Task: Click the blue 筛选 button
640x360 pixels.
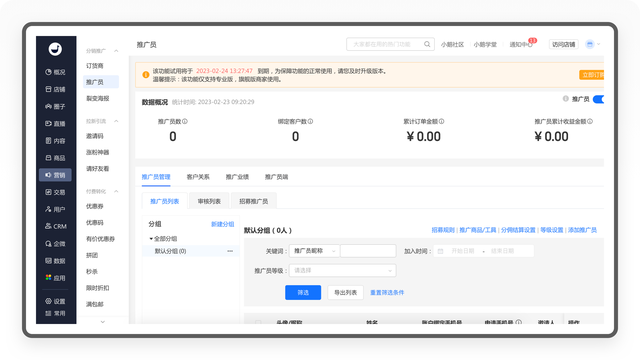Action: pyautogui.click(x=303, y=292)
